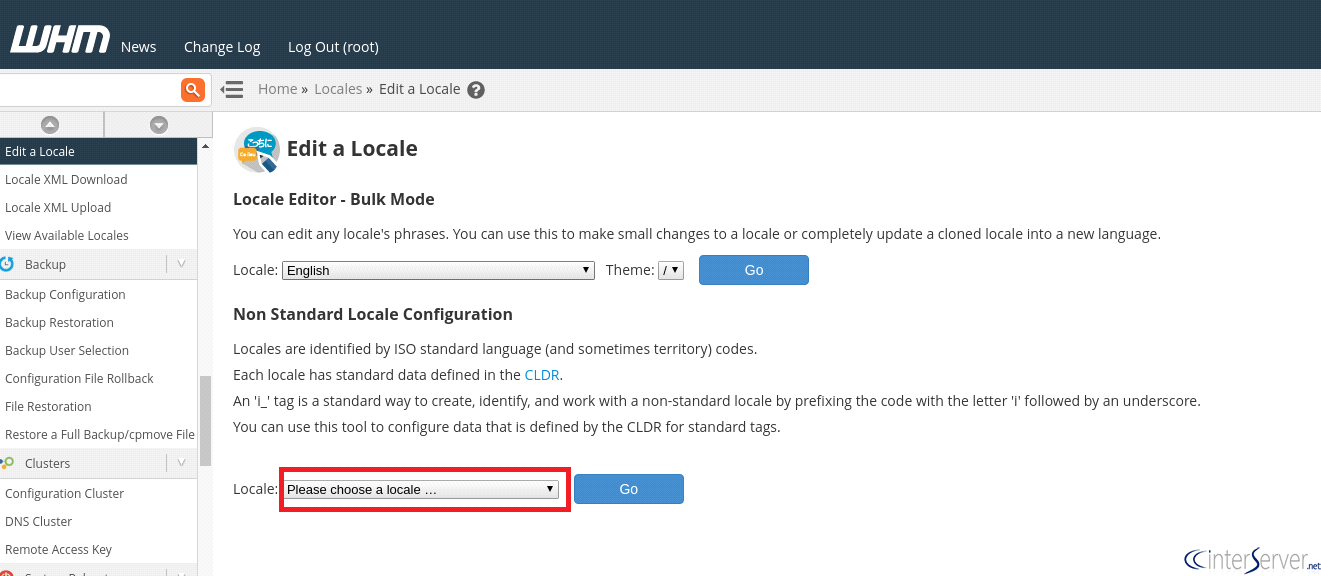Image resolution: width=1321 pixels, height=576 pixels.
Task: Click the sidebar scrollbar up arrow
Action: click(x=205, y=146)
